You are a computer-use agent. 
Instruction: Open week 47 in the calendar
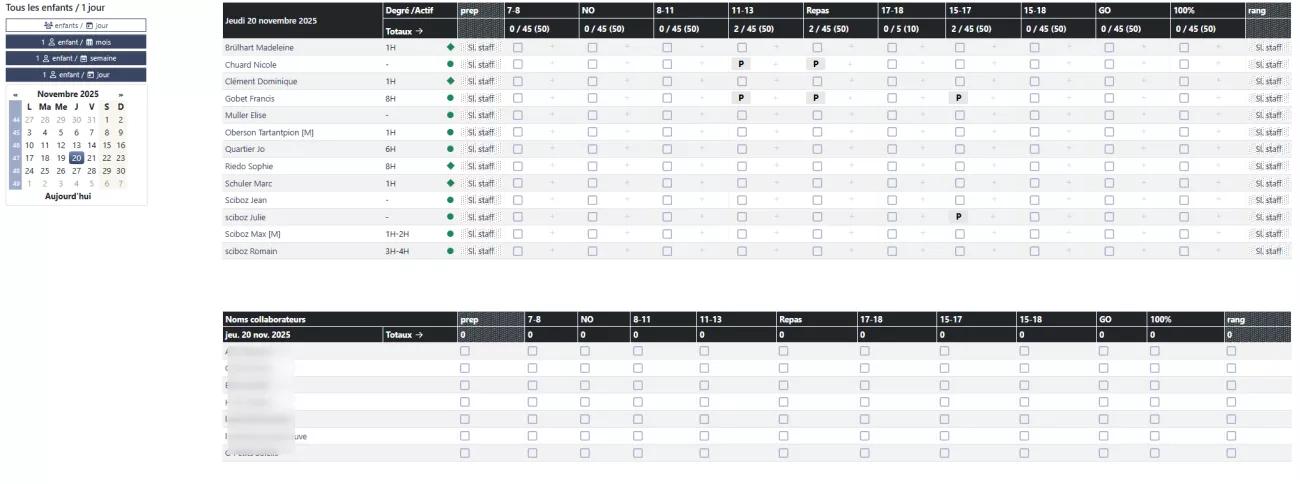point(15,158)
